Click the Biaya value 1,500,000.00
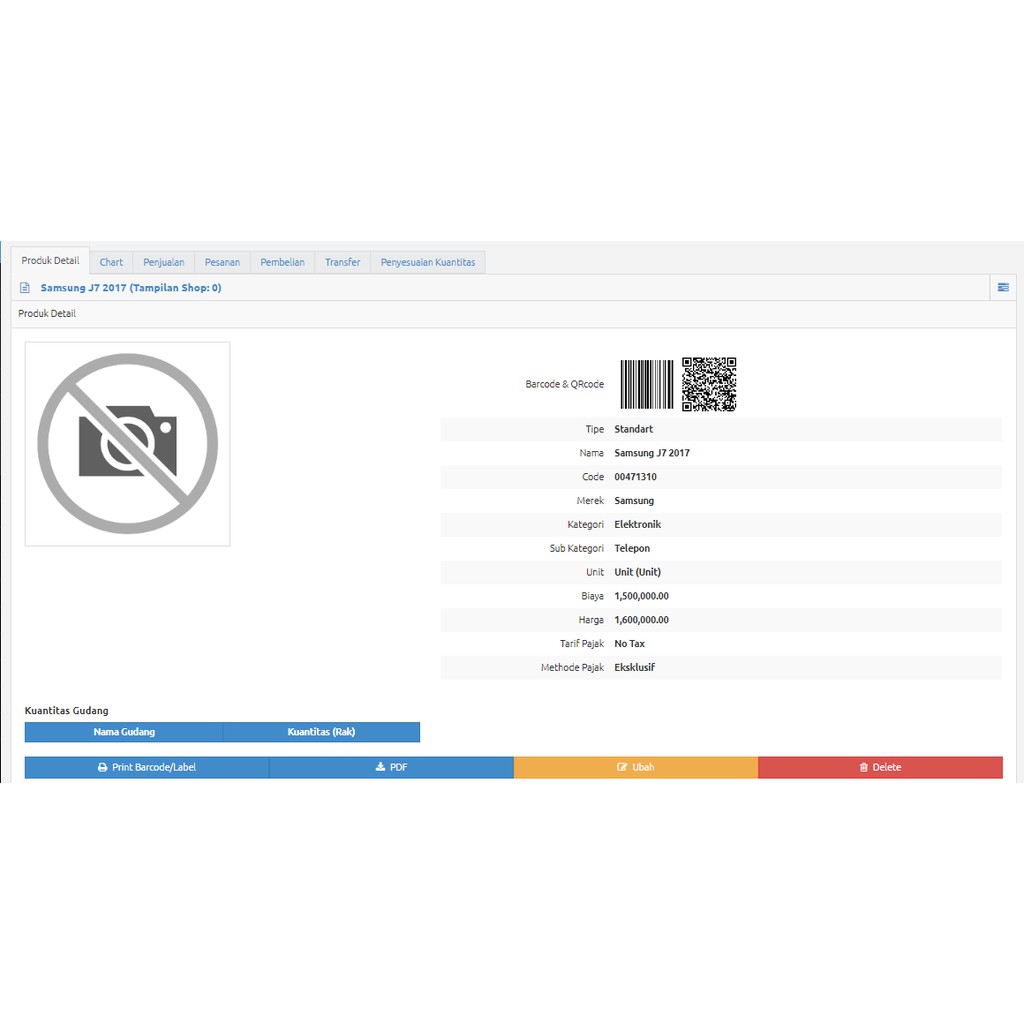 (x=641, y=596)
